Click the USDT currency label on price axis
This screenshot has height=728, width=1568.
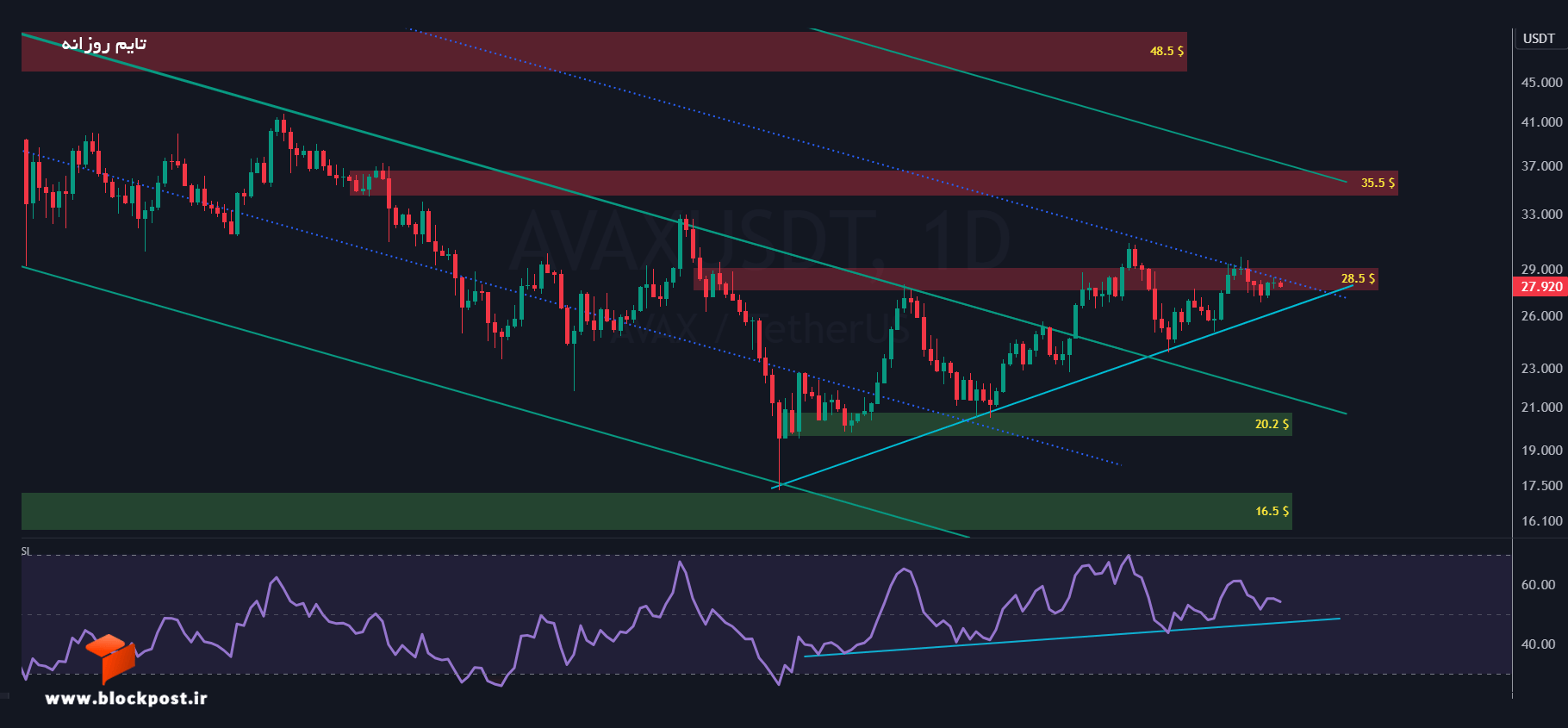(x=1539, y=39)
